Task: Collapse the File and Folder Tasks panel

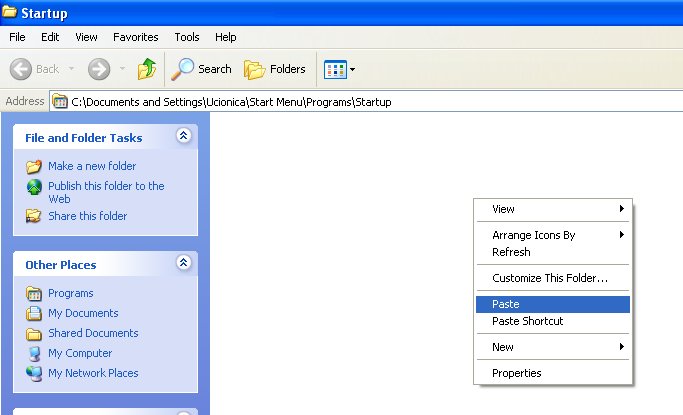Action: tap(183, 136)
